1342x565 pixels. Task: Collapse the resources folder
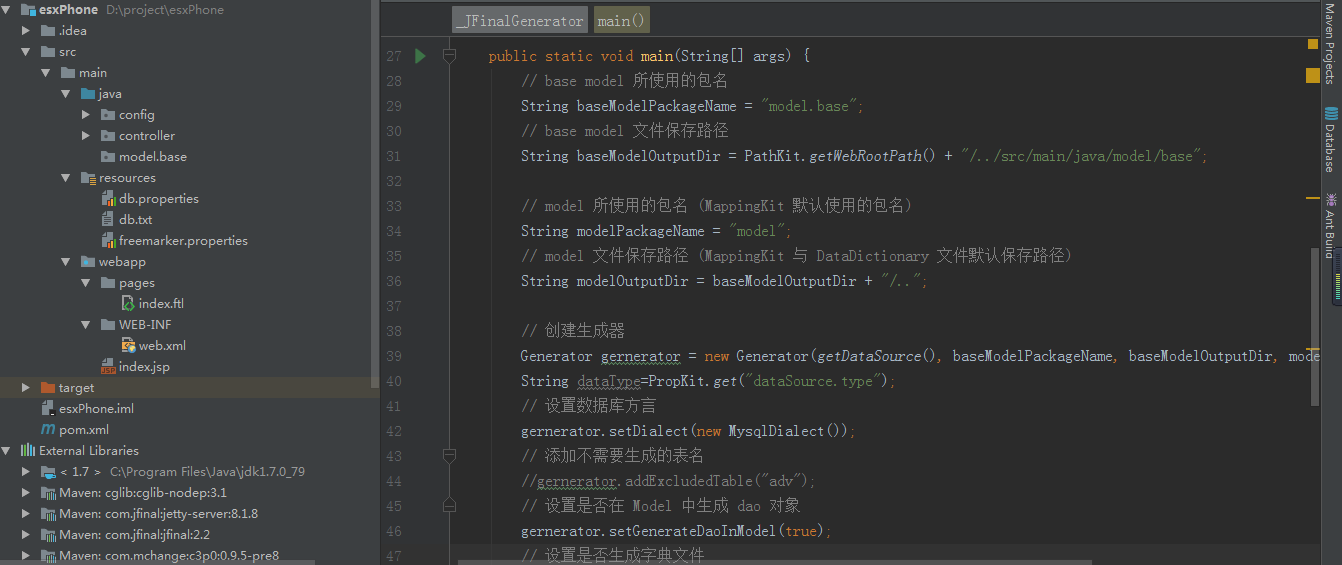(66, 177)
